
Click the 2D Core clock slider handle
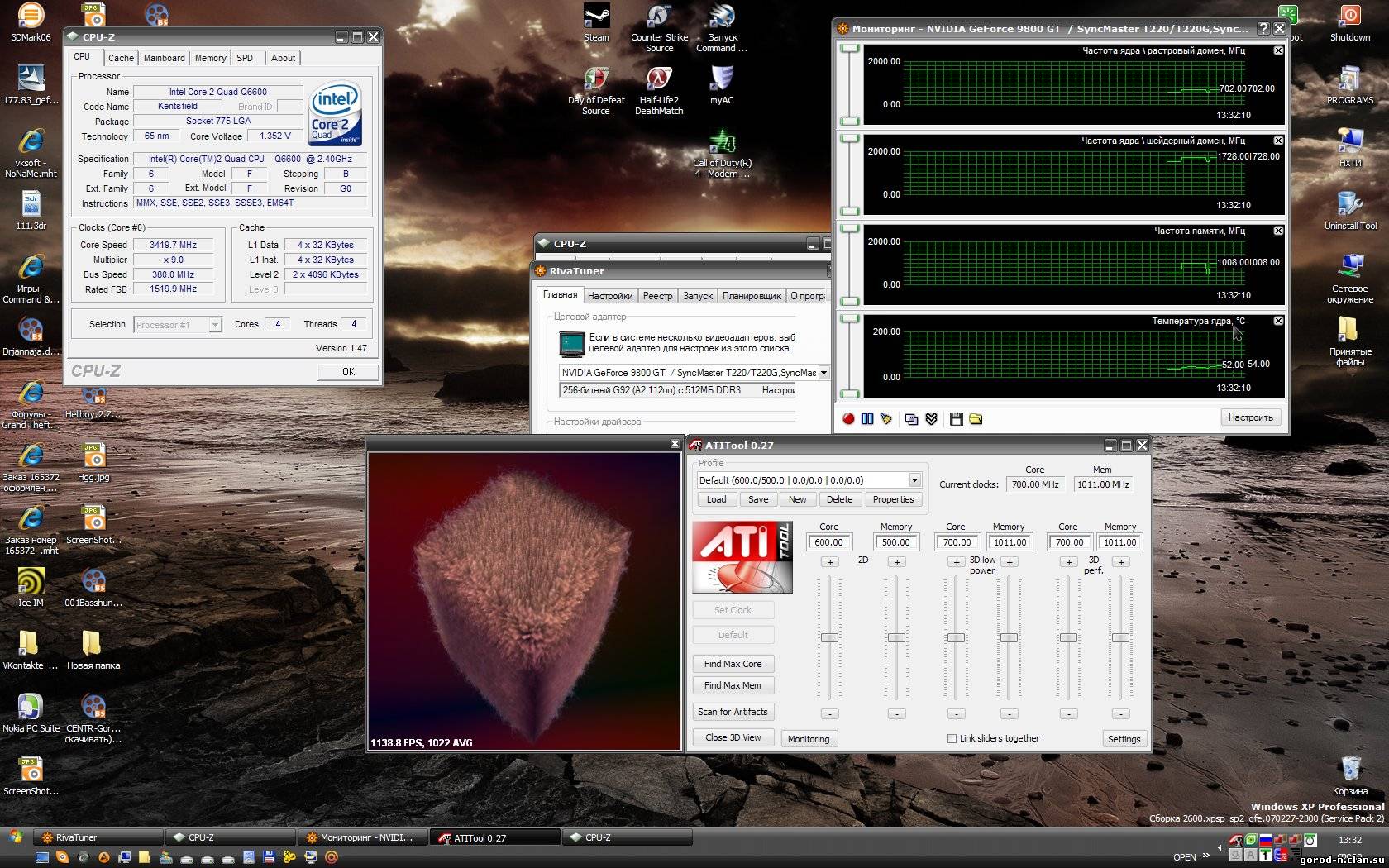click(x=830, y=637)
